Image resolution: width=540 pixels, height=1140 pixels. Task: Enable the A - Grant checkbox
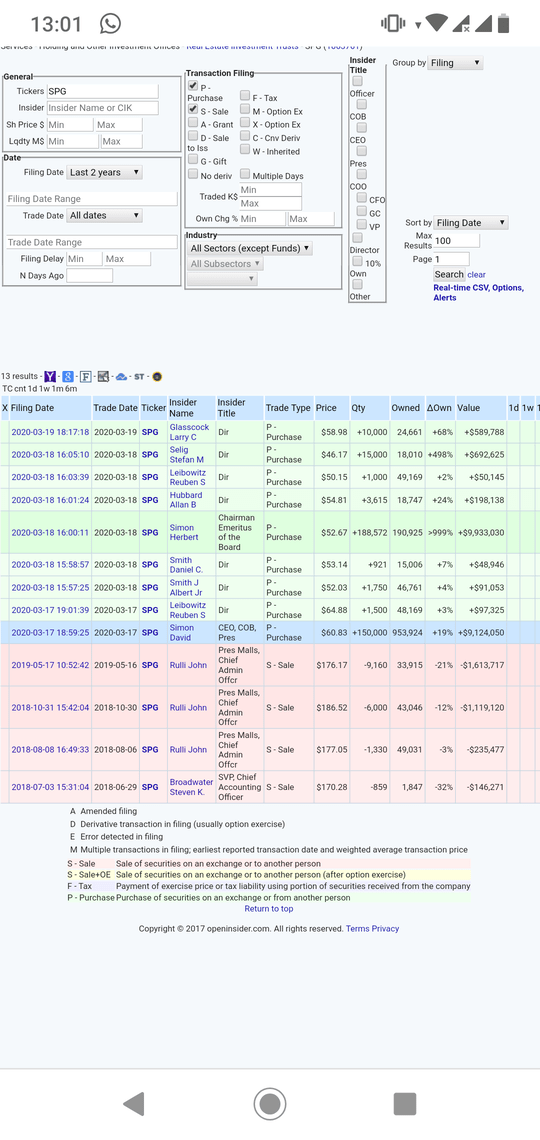click(193, 123)
